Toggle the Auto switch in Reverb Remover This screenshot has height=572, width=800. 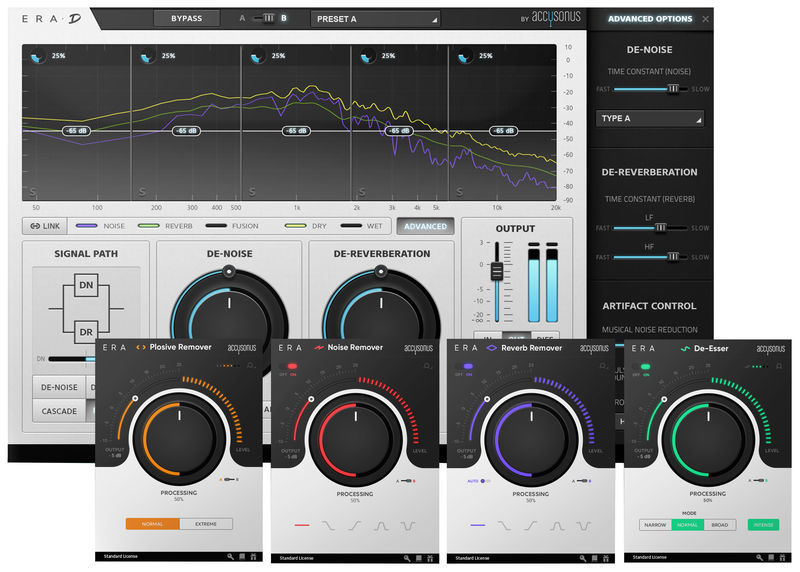(482, 481)
